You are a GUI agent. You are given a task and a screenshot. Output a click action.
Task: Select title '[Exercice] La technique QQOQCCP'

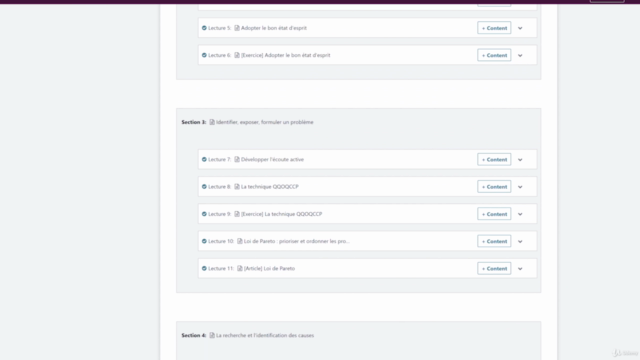282,214
